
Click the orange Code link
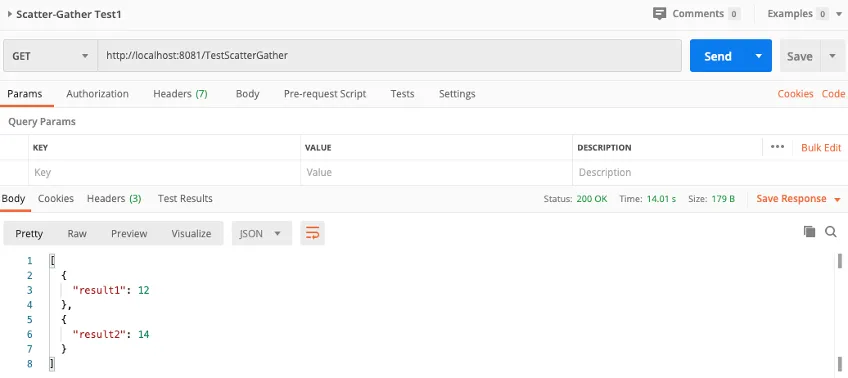click(833, 94)
